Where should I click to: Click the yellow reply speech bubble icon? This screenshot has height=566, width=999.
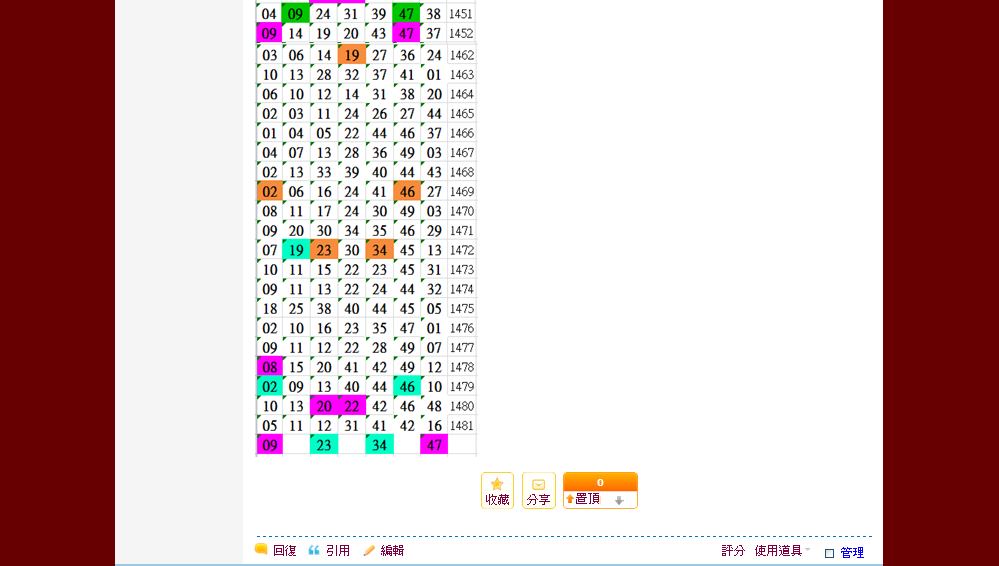coord(261,549)
